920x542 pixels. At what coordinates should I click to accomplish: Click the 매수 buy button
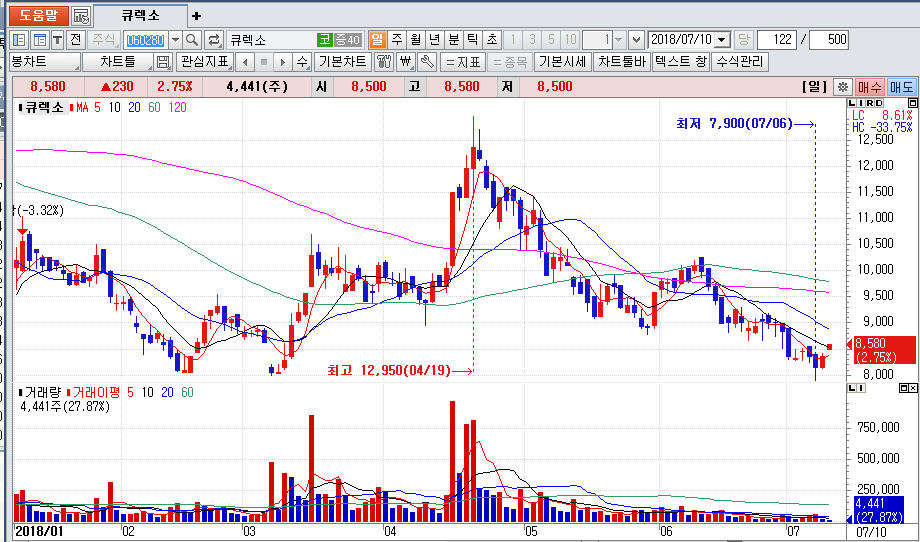870,87
